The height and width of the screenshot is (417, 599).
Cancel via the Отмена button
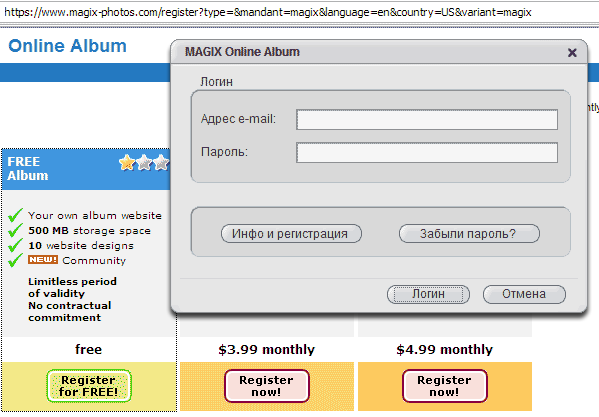524,294
